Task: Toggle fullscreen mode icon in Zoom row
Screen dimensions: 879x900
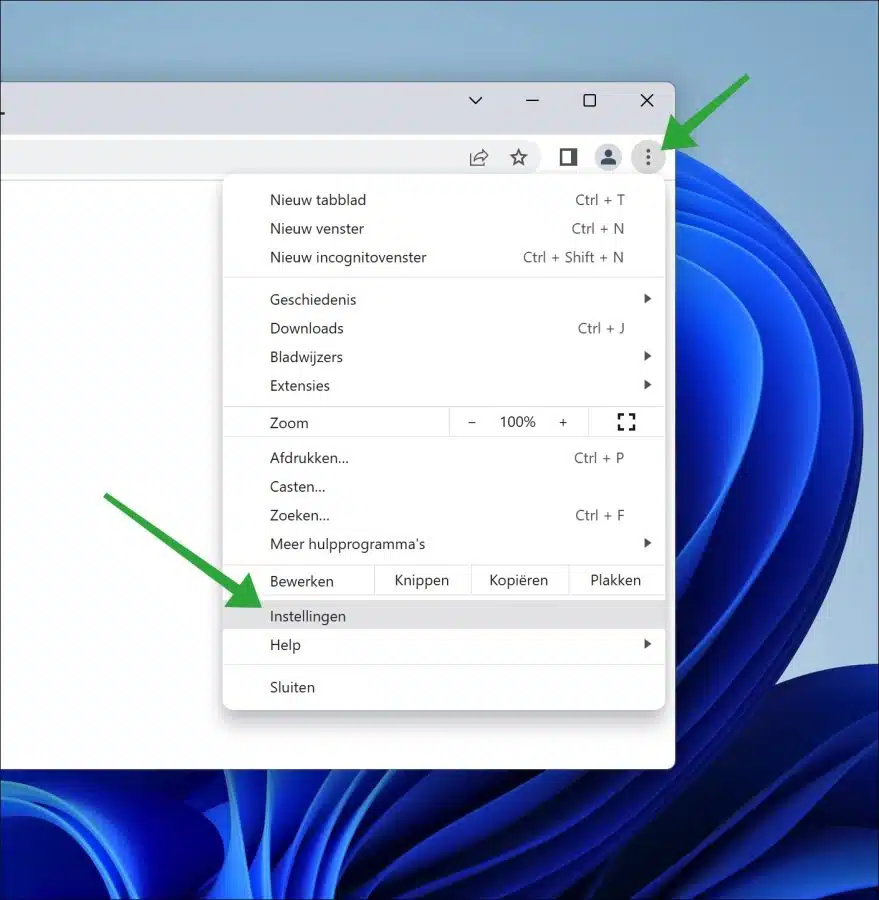Action: point(626,422)
